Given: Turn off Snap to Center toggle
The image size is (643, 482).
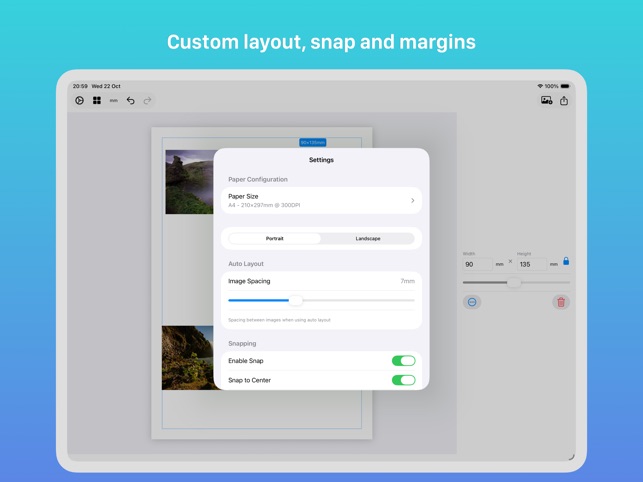Looking at the screenshot, I should click(403, 380).
